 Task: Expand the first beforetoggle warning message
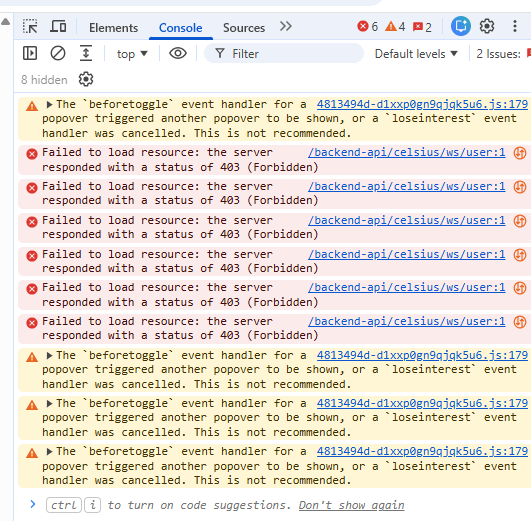pos(49,105)
